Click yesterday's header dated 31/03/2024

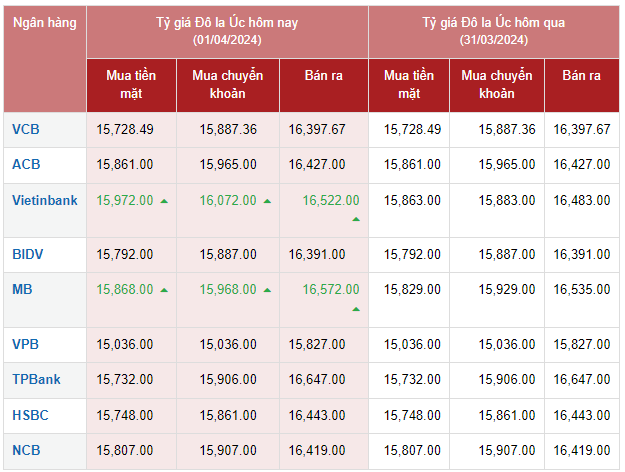493,30
